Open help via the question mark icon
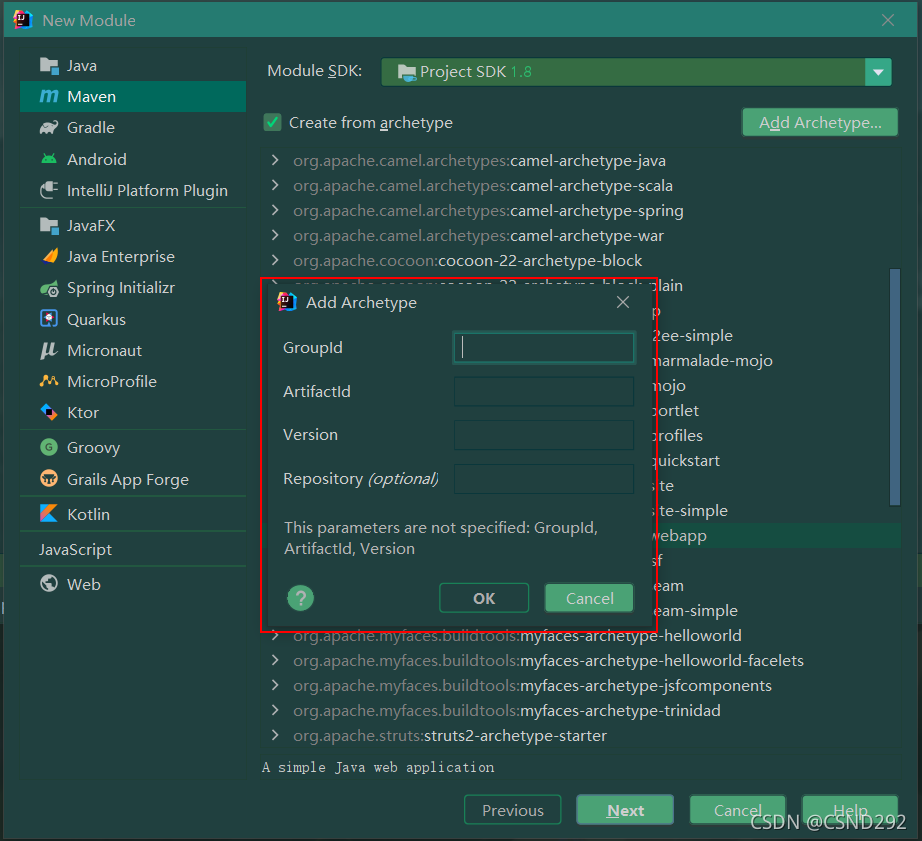The height and width of the screenshot is (841, 922). pos(300,598)
